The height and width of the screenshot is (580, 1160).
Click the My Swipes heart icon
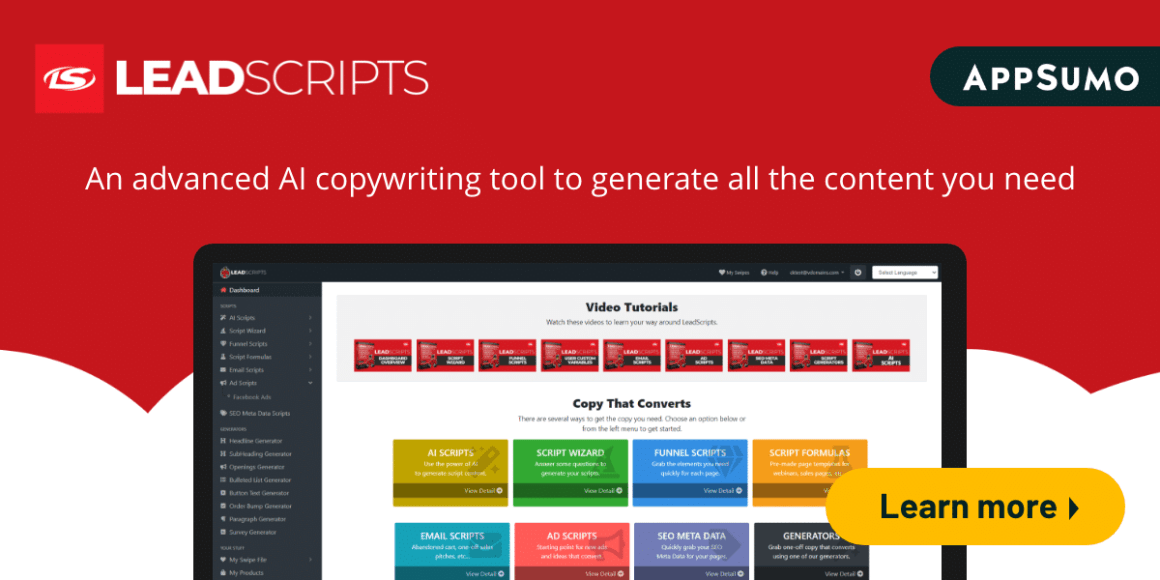click(721, 272)
